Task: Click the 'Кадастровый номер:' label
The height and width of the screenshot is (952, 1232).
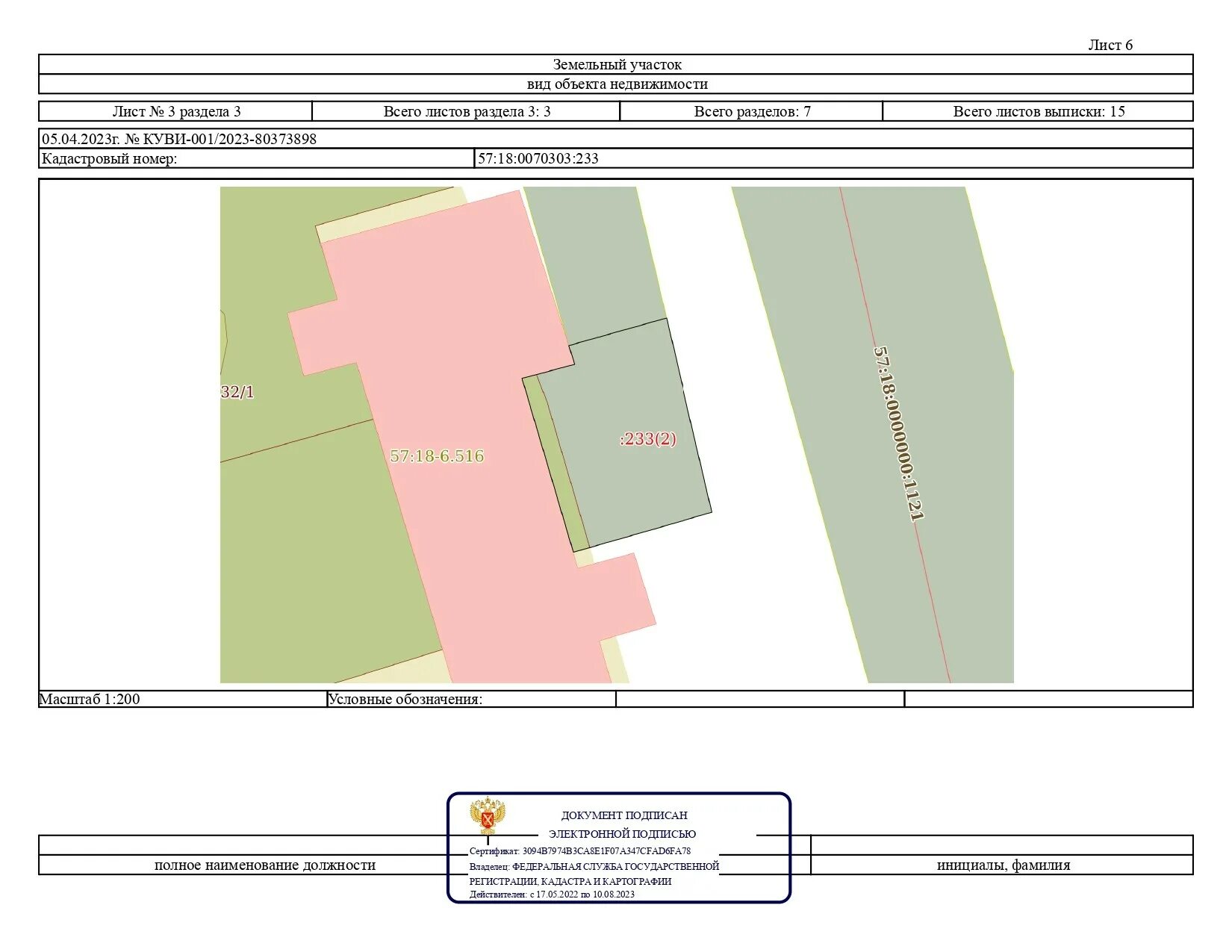Action: coord(109,158)
